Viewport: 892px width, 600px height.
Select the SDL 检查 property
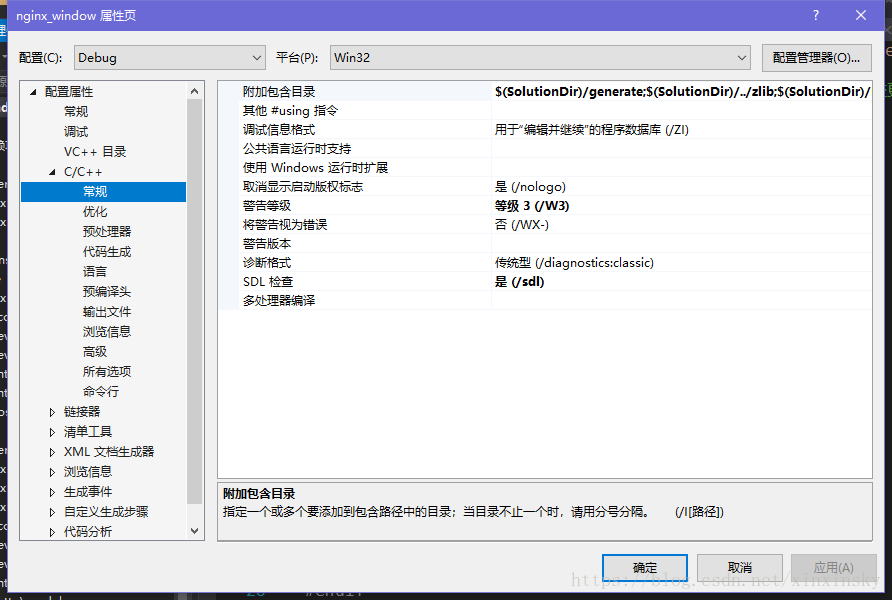(x=268, y=282)
